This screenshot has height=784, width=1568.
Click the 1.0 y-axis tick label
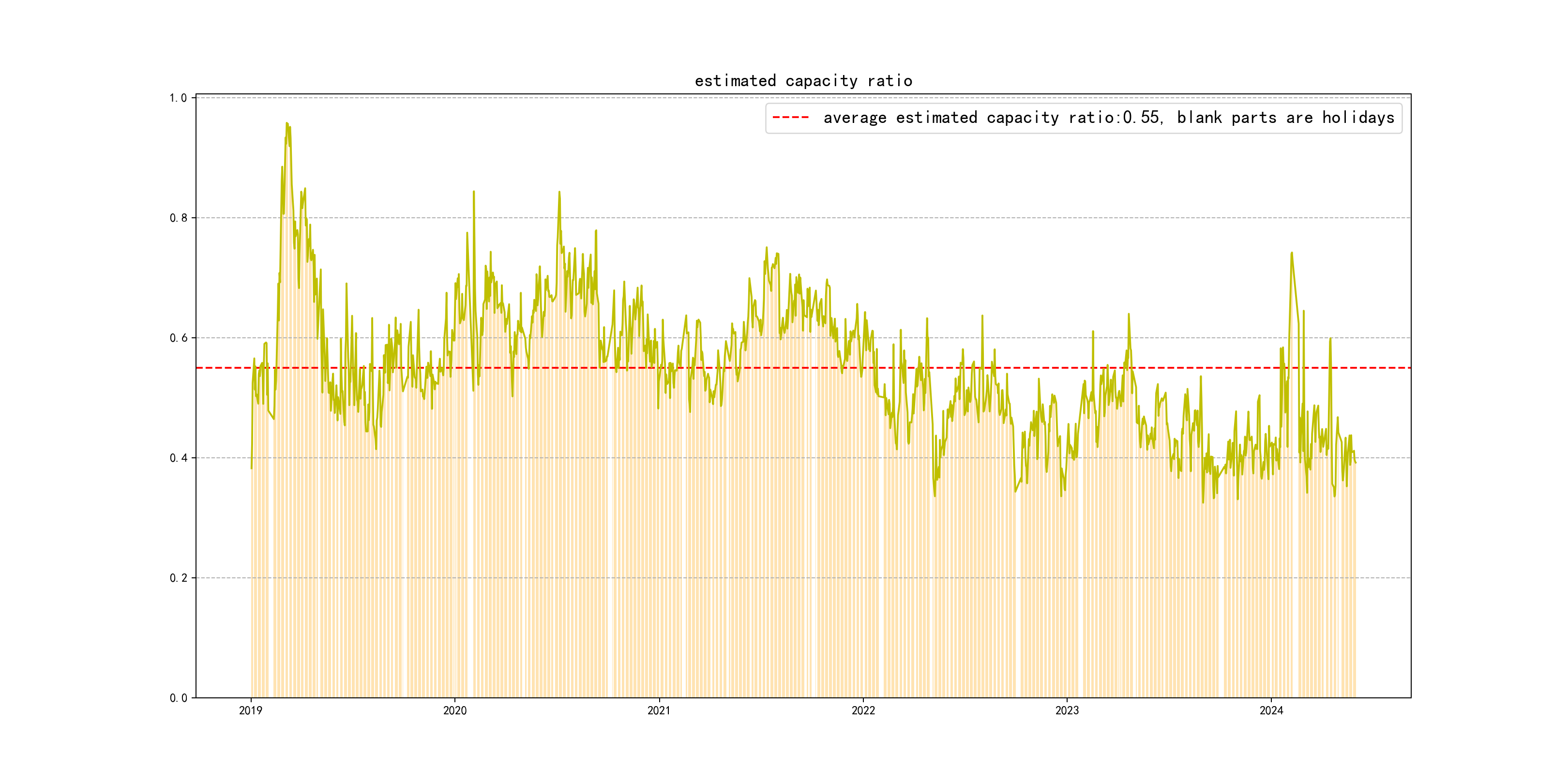(178, 98)
